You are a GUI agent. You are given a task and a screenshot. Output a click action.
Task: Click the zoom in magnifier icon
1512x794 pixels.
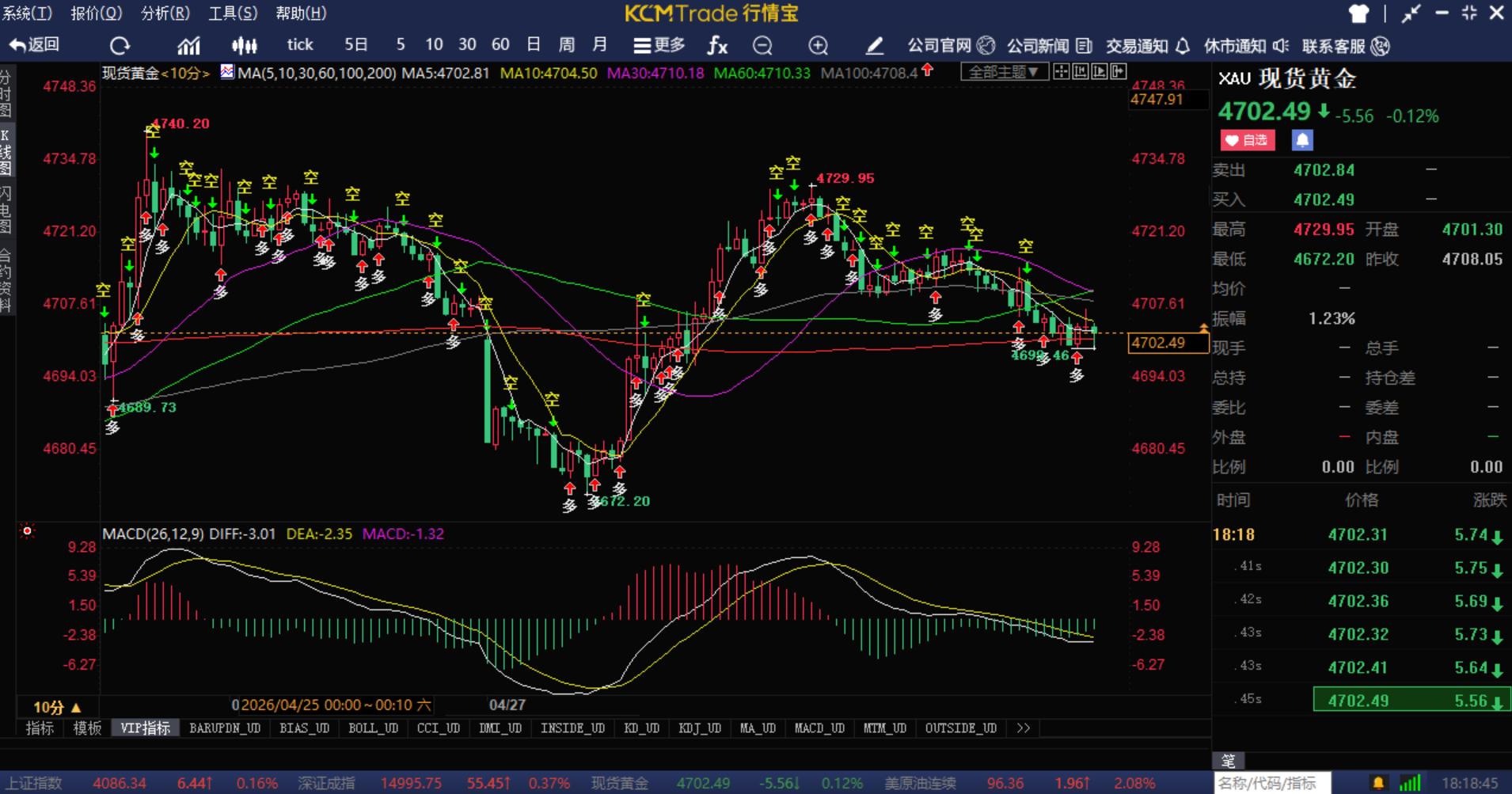click(x=819, y=45)
